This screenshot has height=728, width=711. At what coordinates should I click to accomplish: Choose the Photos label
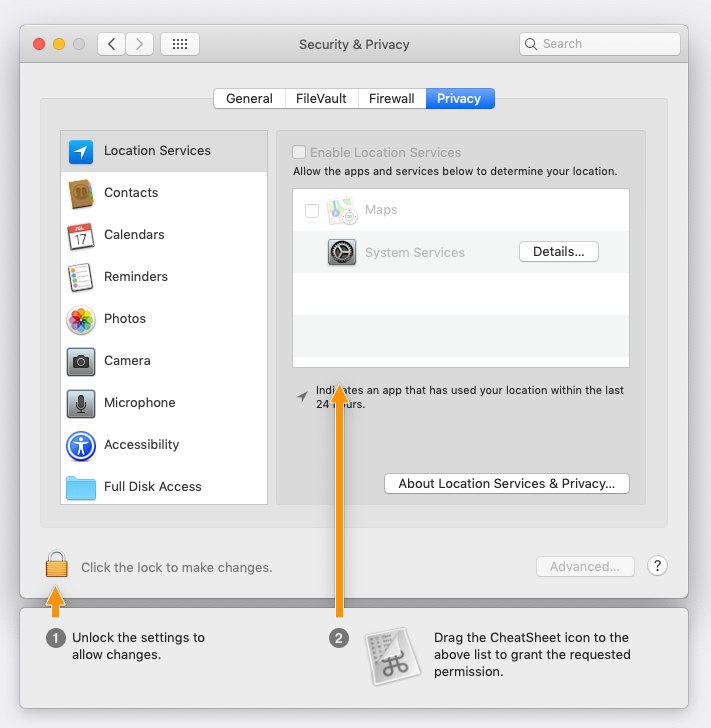pyautogui.click(x=125, y=318)
